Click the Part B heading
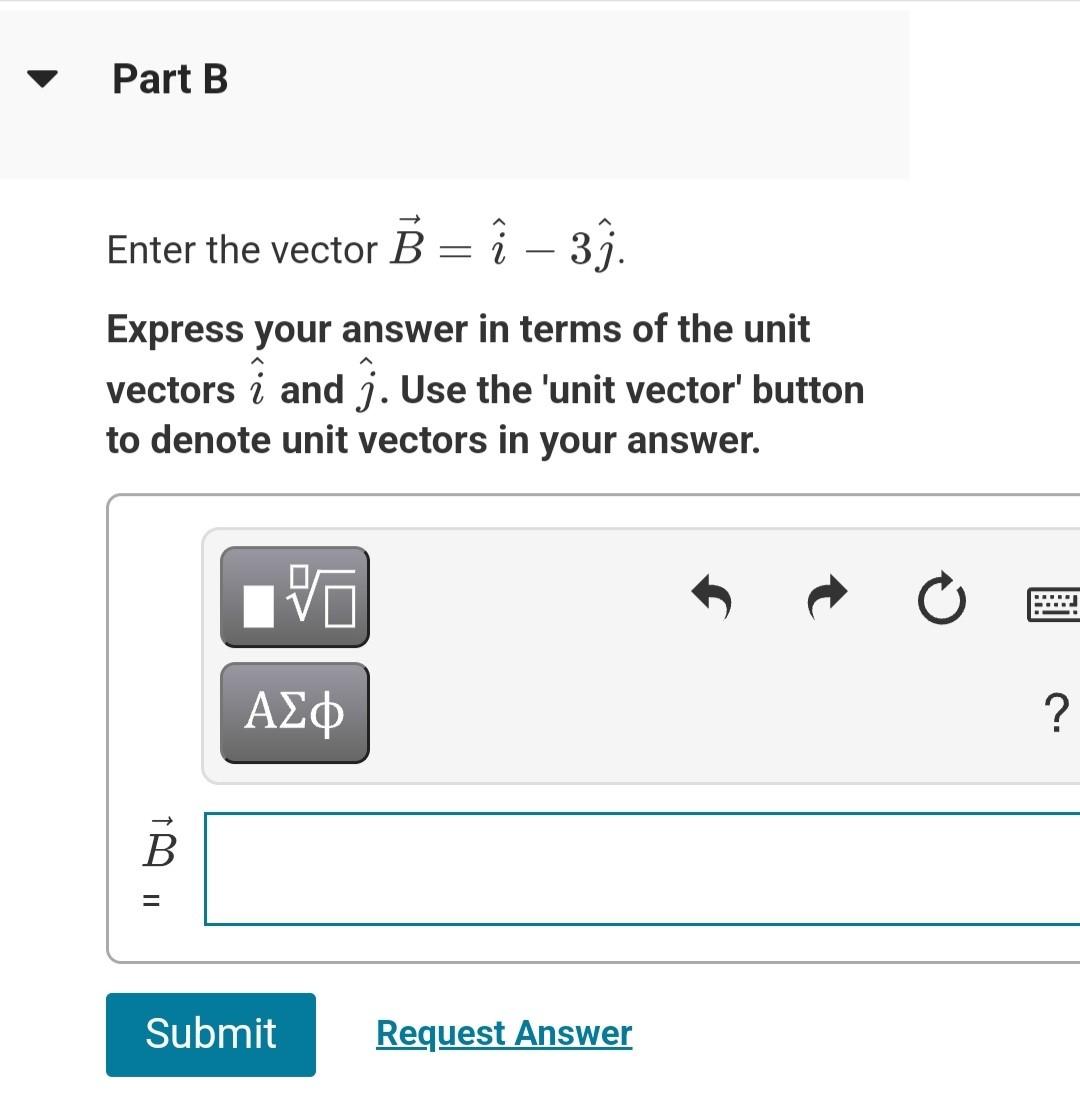 point(170,79)
